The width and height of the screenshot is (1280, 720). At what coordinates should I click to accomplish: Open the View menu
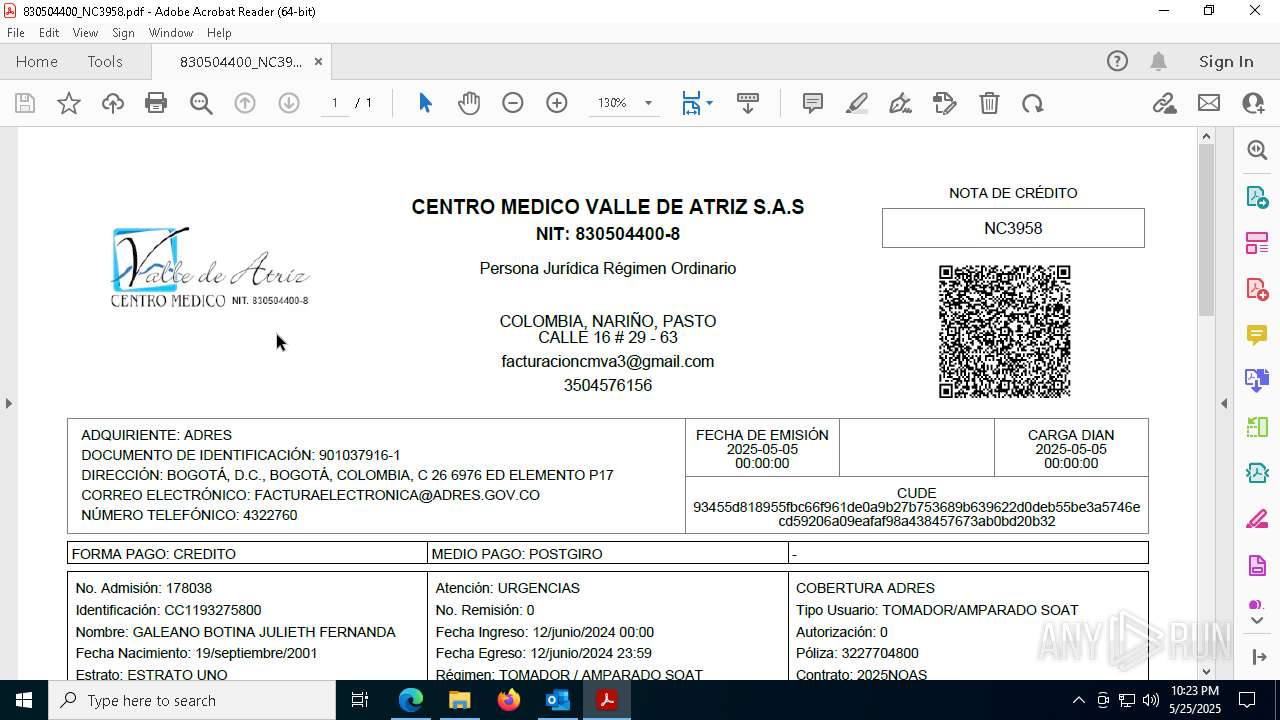pos(85,33)
